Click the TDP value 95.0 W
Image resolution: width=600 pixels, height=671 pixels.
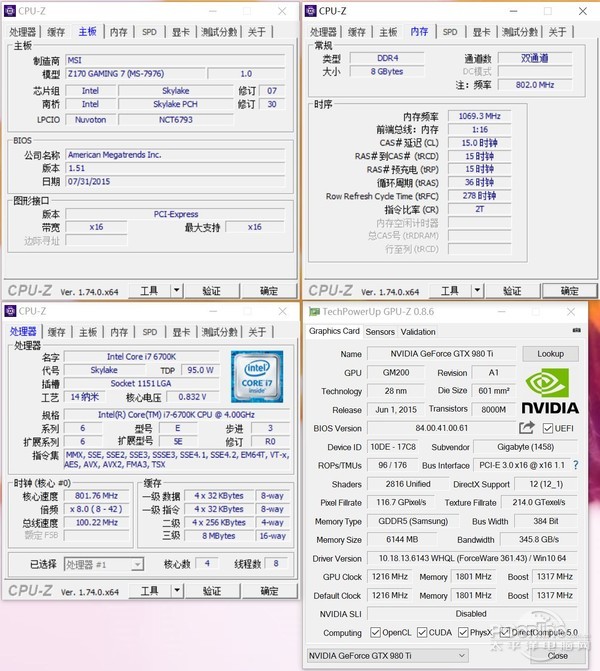[200, 370]
